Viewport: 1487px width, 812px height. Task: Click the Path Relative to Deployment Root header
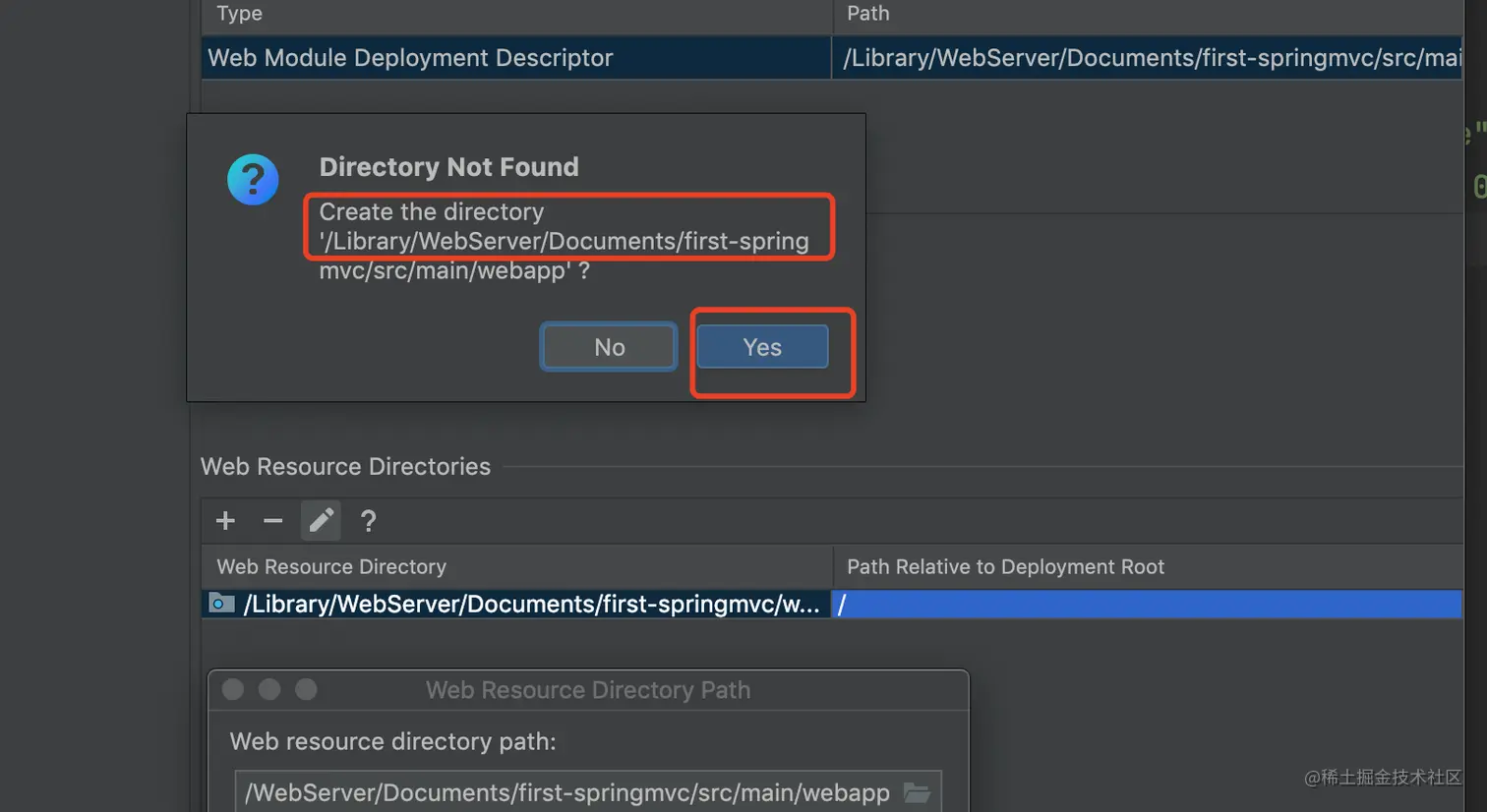[x=1147, y=567]
